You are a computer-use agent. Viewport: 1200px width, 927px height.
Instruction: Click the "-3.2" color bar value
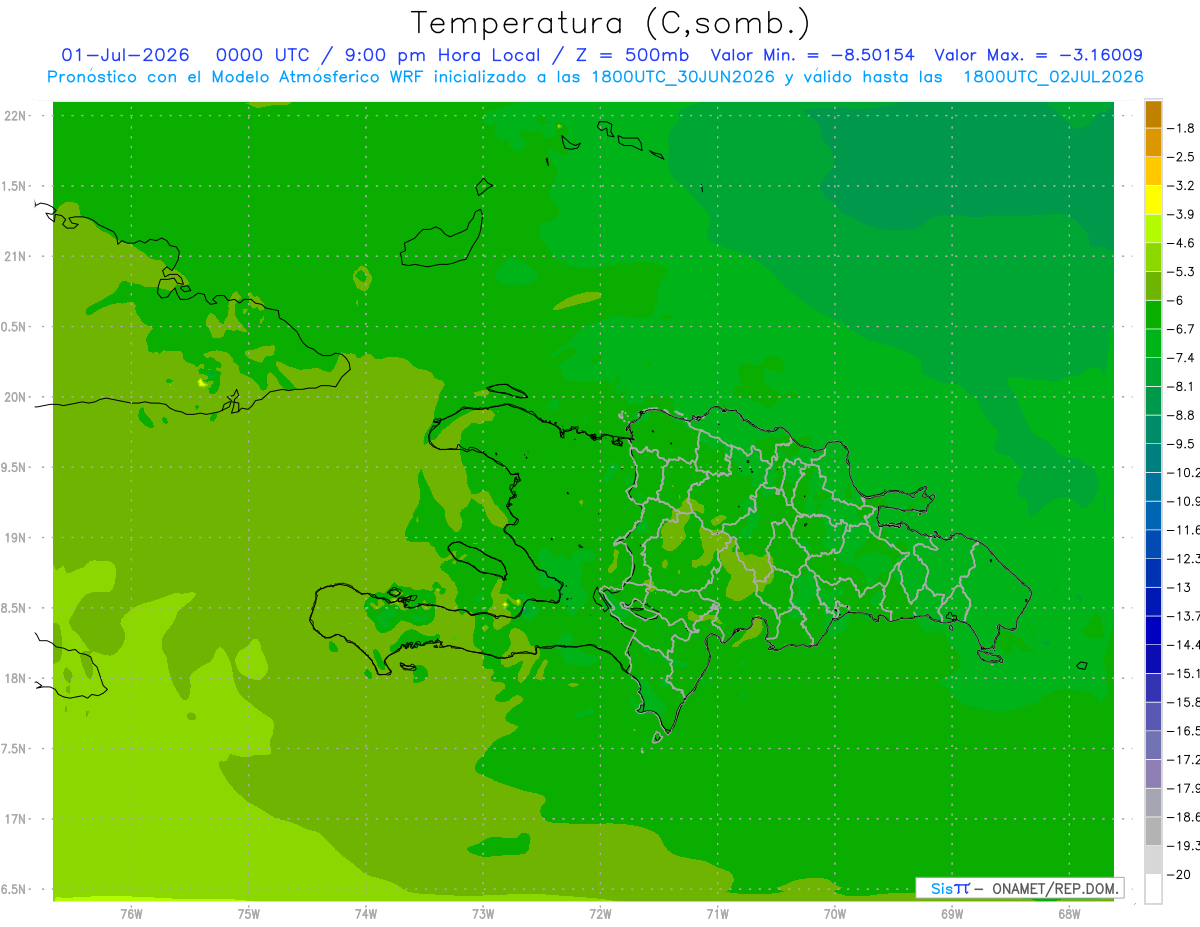coord(1182,185)
